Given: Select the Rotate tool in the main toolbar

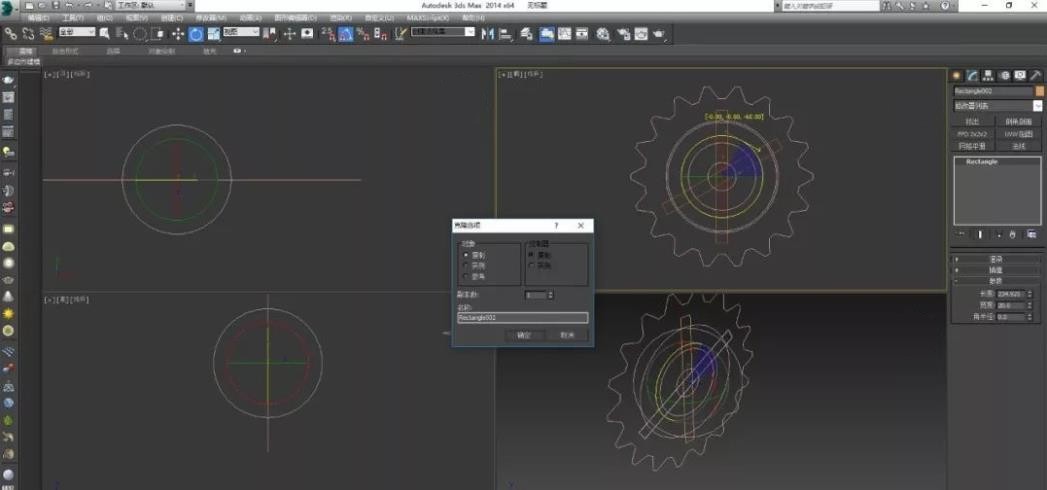Looking at the screenshot, I should point(196,34).
